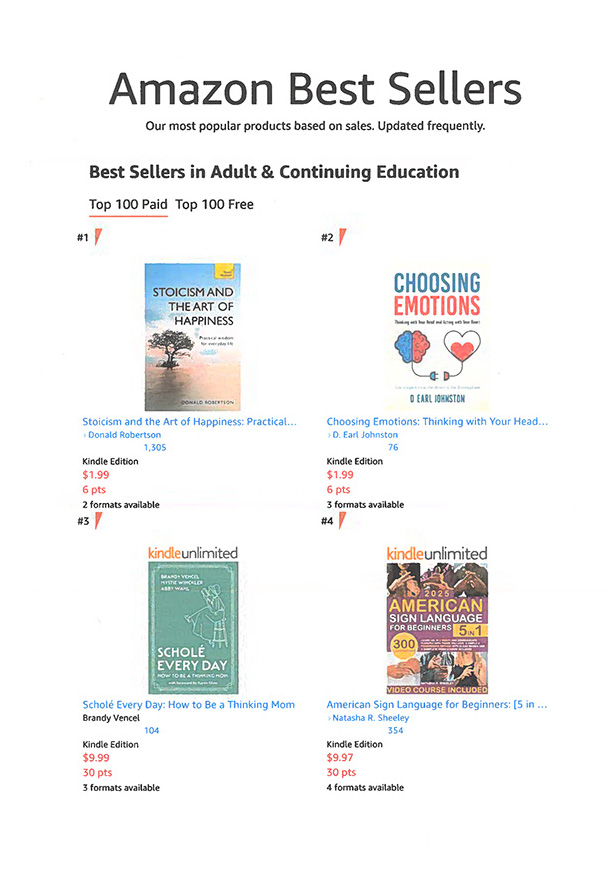The height and width of the screenshot is (886, 610).
Task: Visit author D. Earl Johnston's page
Action: [365, 435]
